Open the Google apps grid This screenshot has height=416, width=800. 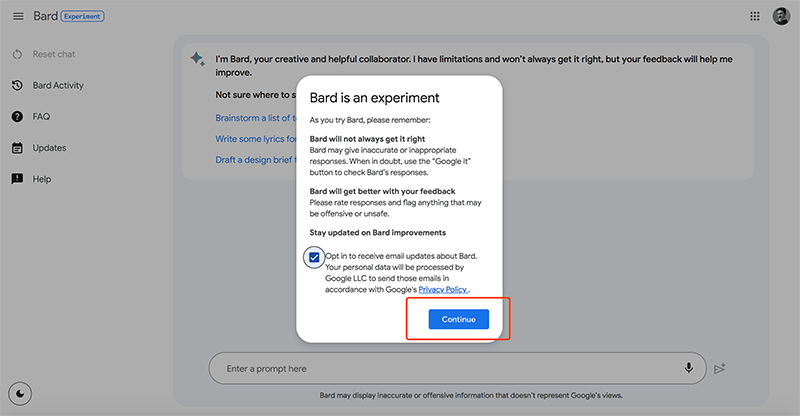(x=755, y=16)
